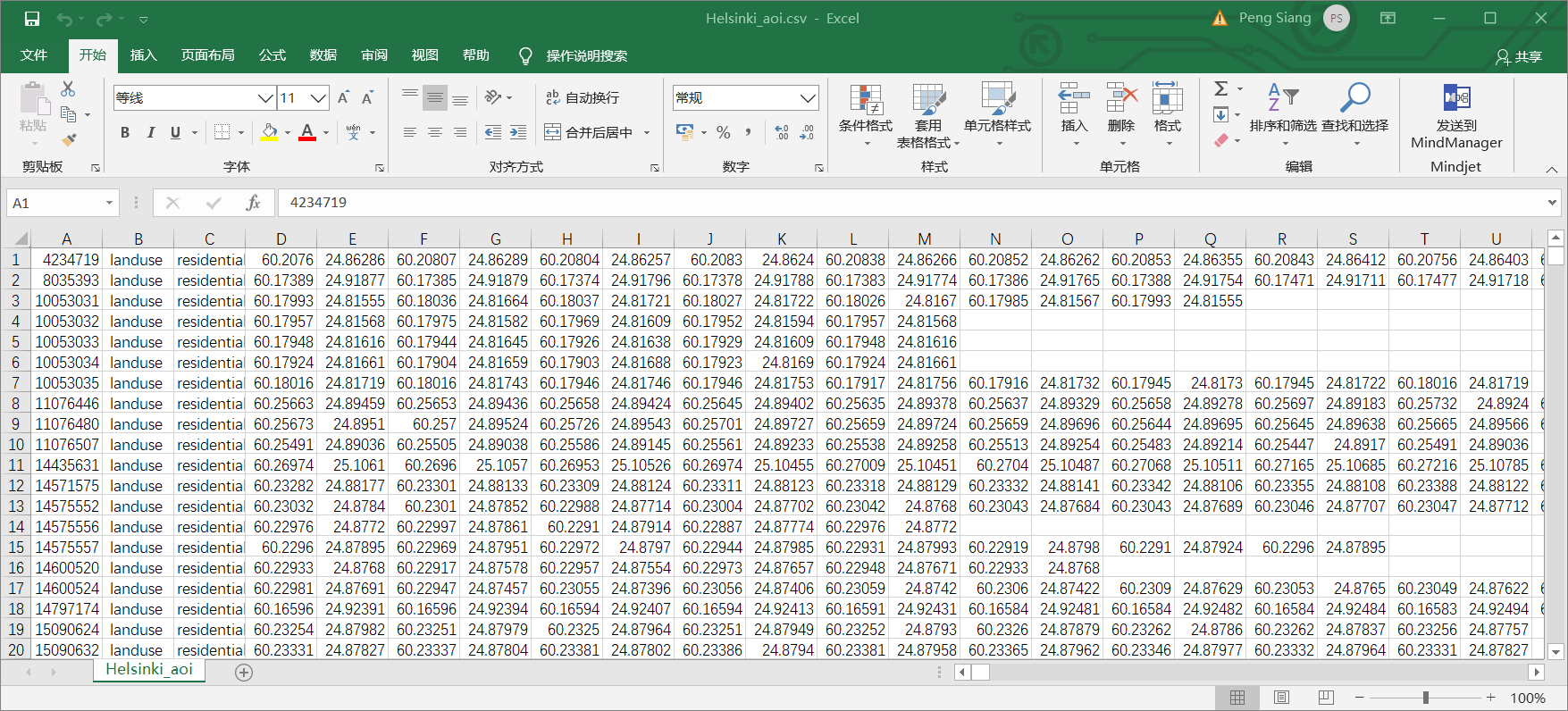Click account name Peng Siang
This screenshot has width=1568, height=711.
1275,18
